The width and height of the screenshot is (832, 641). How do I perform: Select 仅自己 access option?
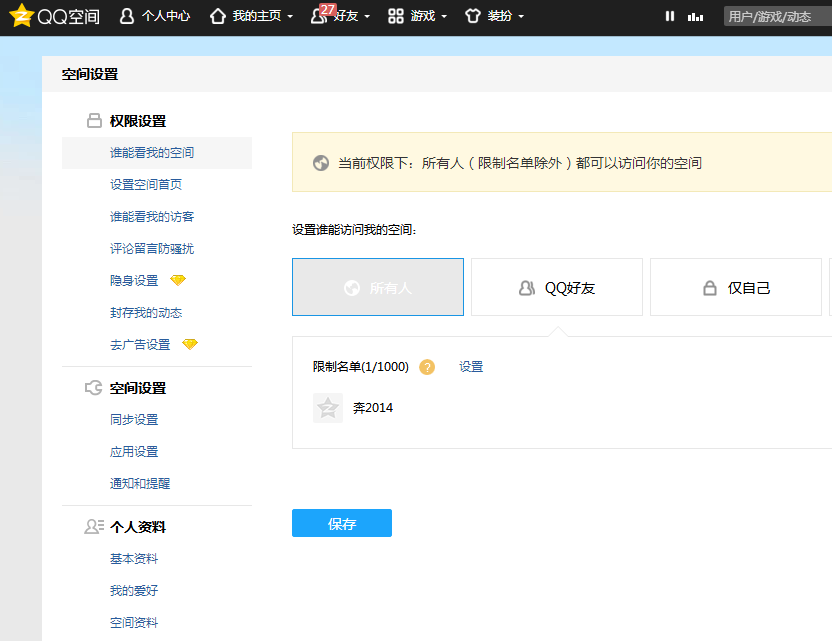pyautogui.click(x=736, y=288)
